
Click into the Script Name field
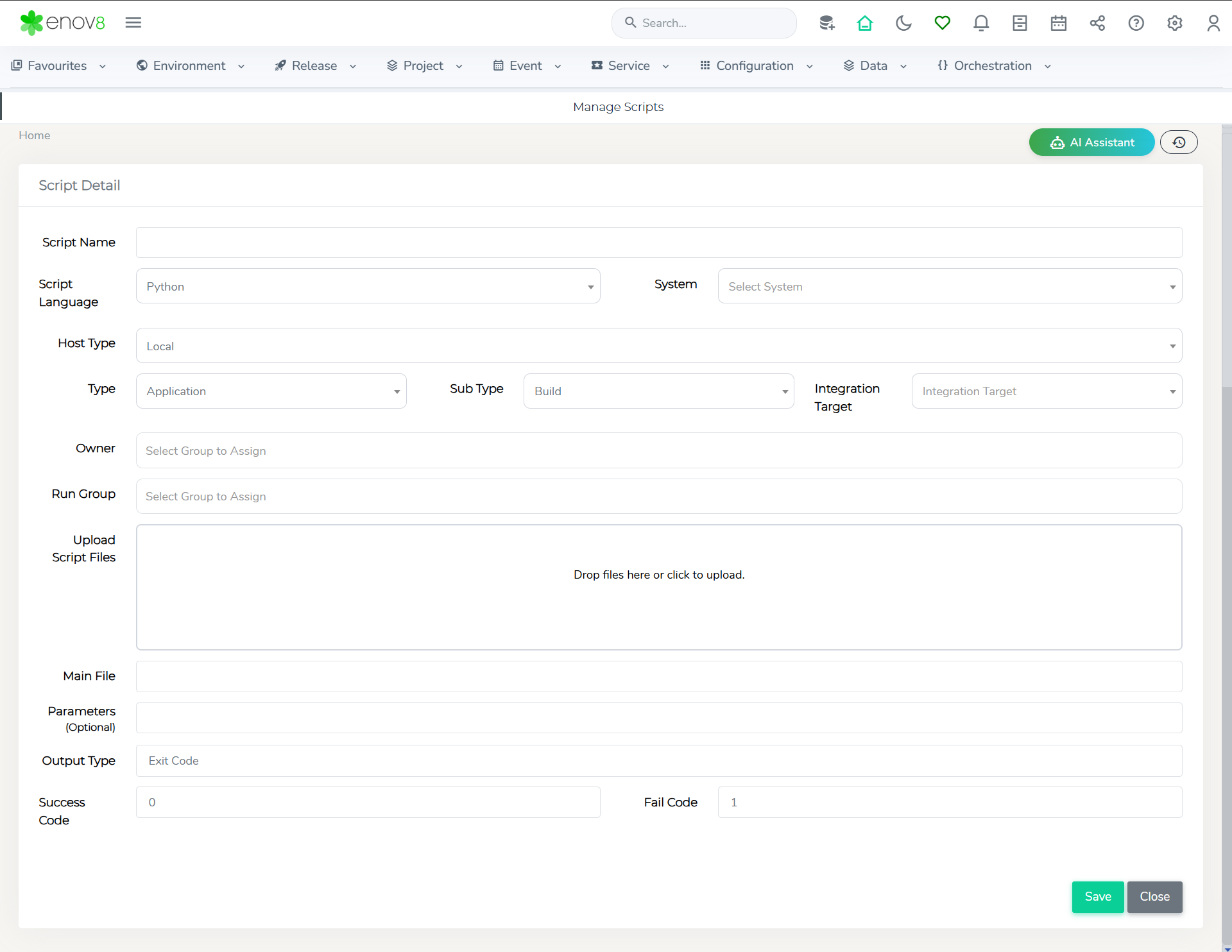(658, 242)
